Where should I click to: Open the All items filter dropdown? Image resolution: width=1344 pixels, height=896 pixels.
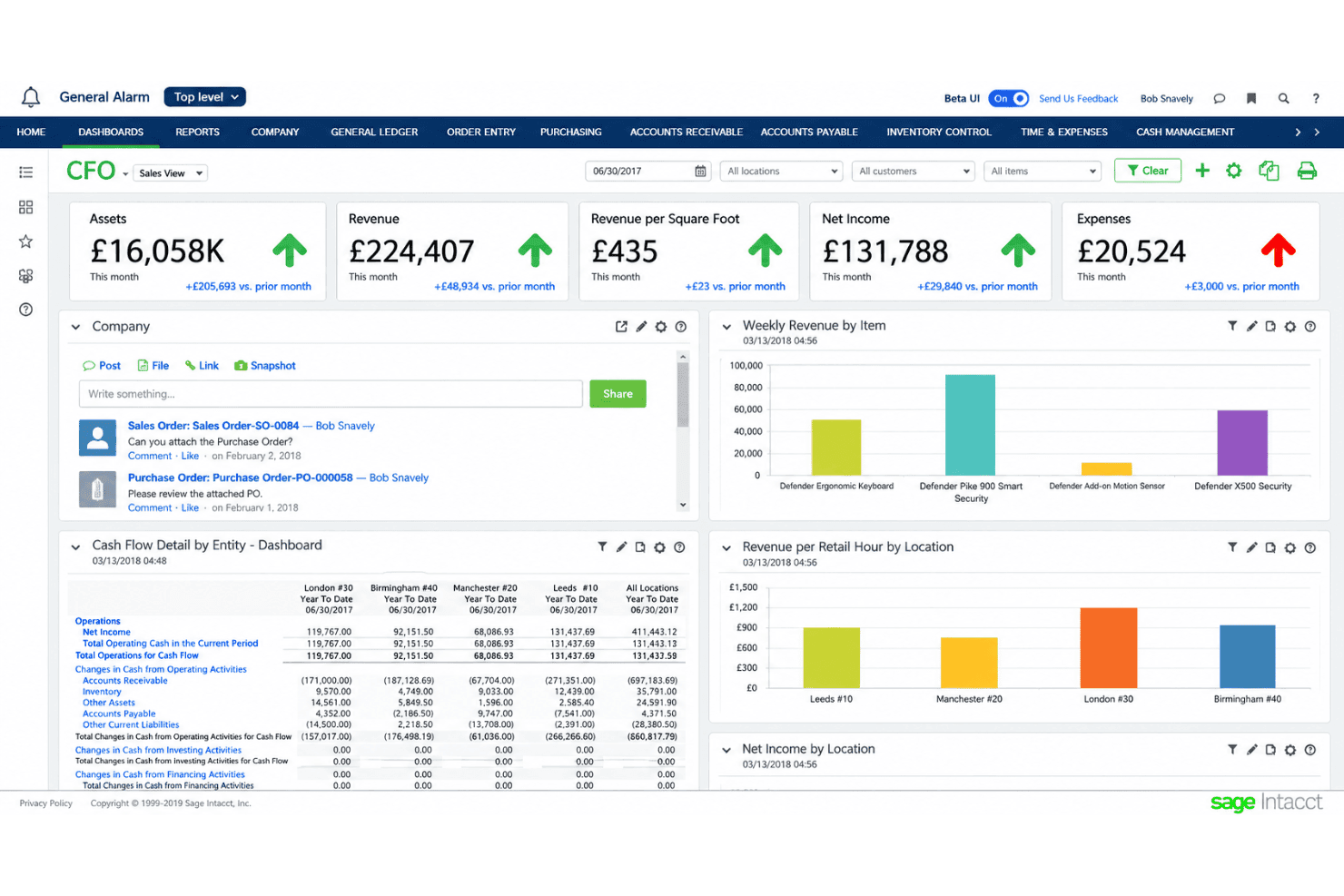click(x=1043, y=172)
